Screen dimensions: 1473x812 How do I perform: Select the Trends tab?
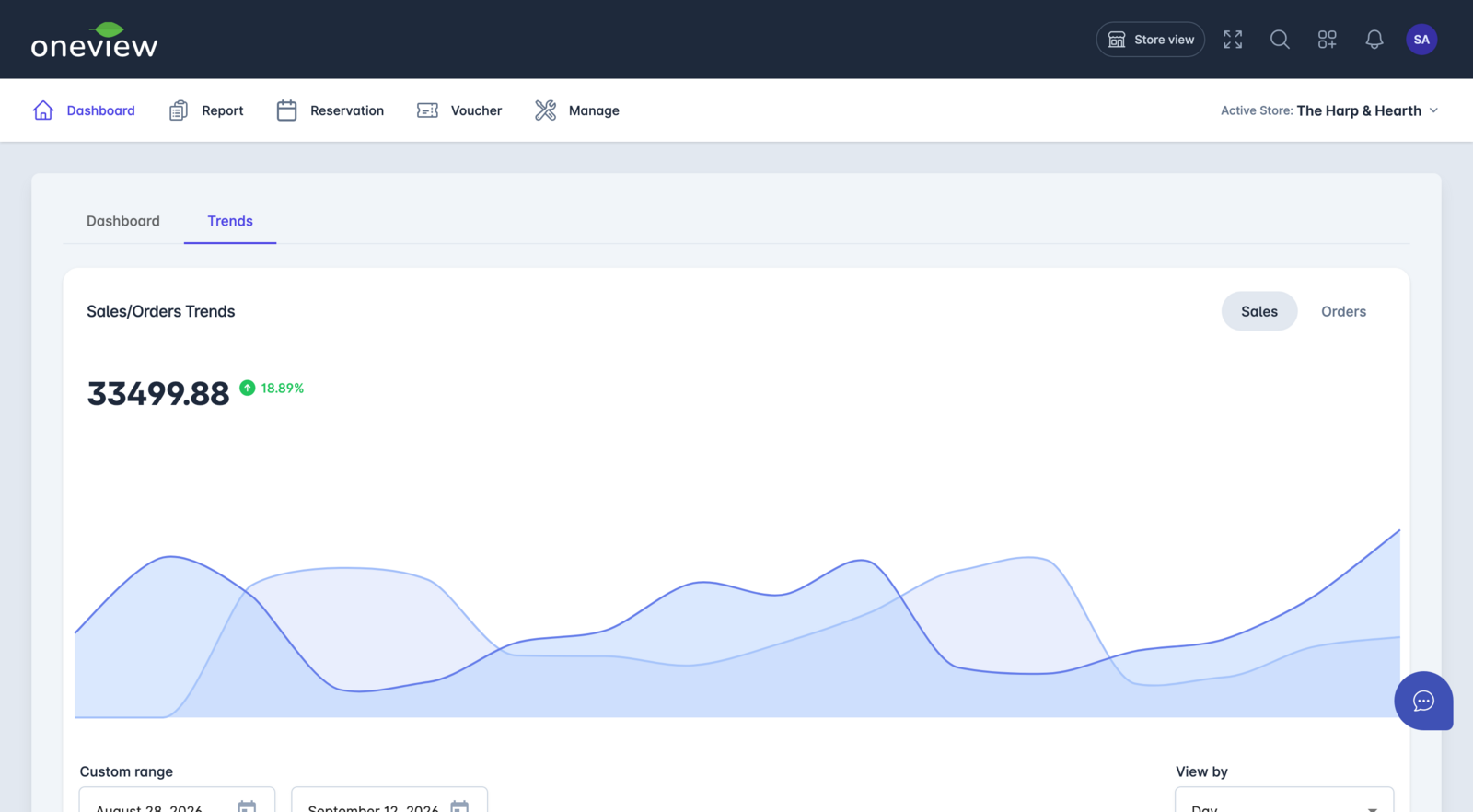(230, 221)
